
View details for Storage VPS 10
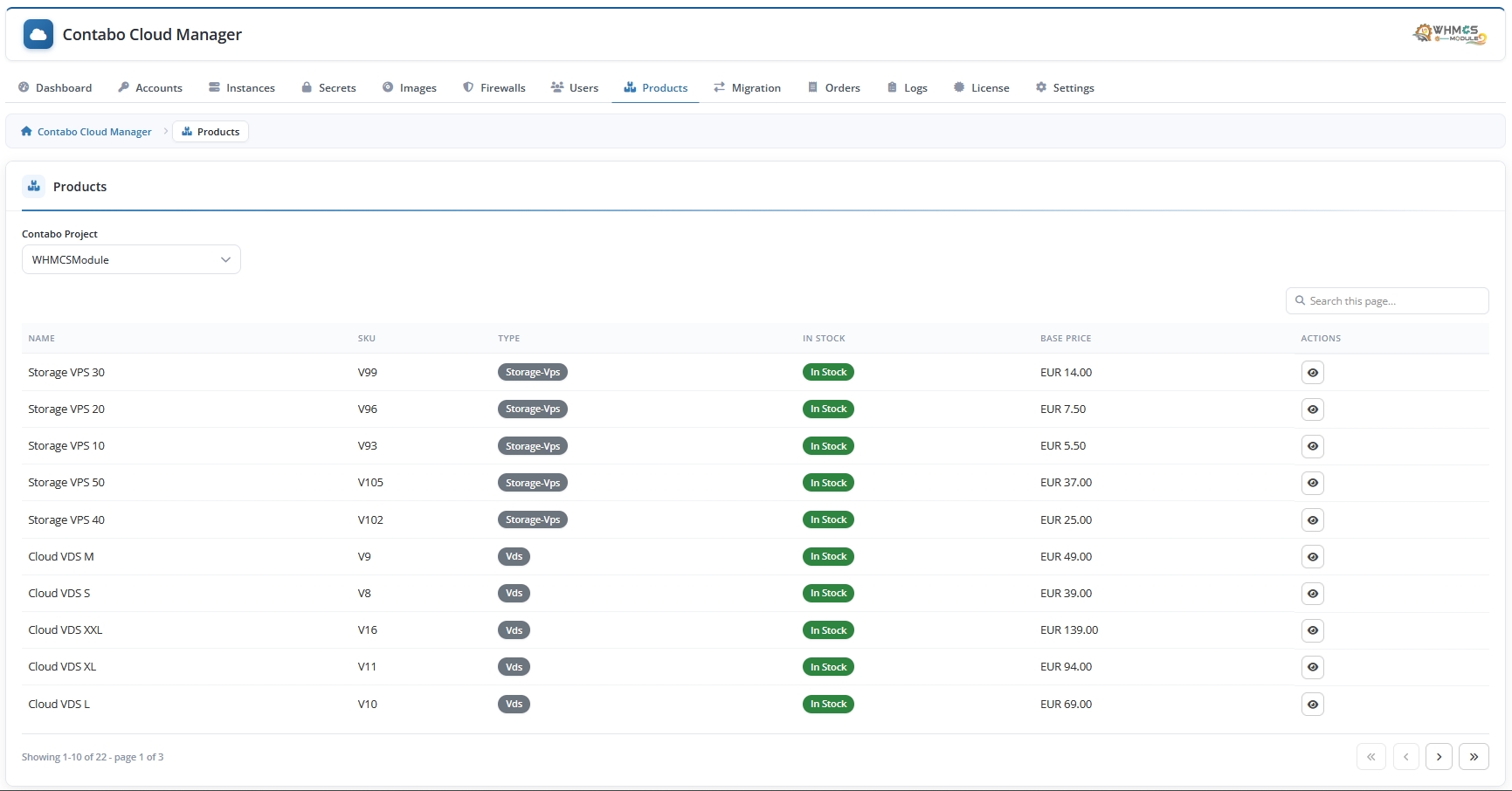coord(1313,446)
